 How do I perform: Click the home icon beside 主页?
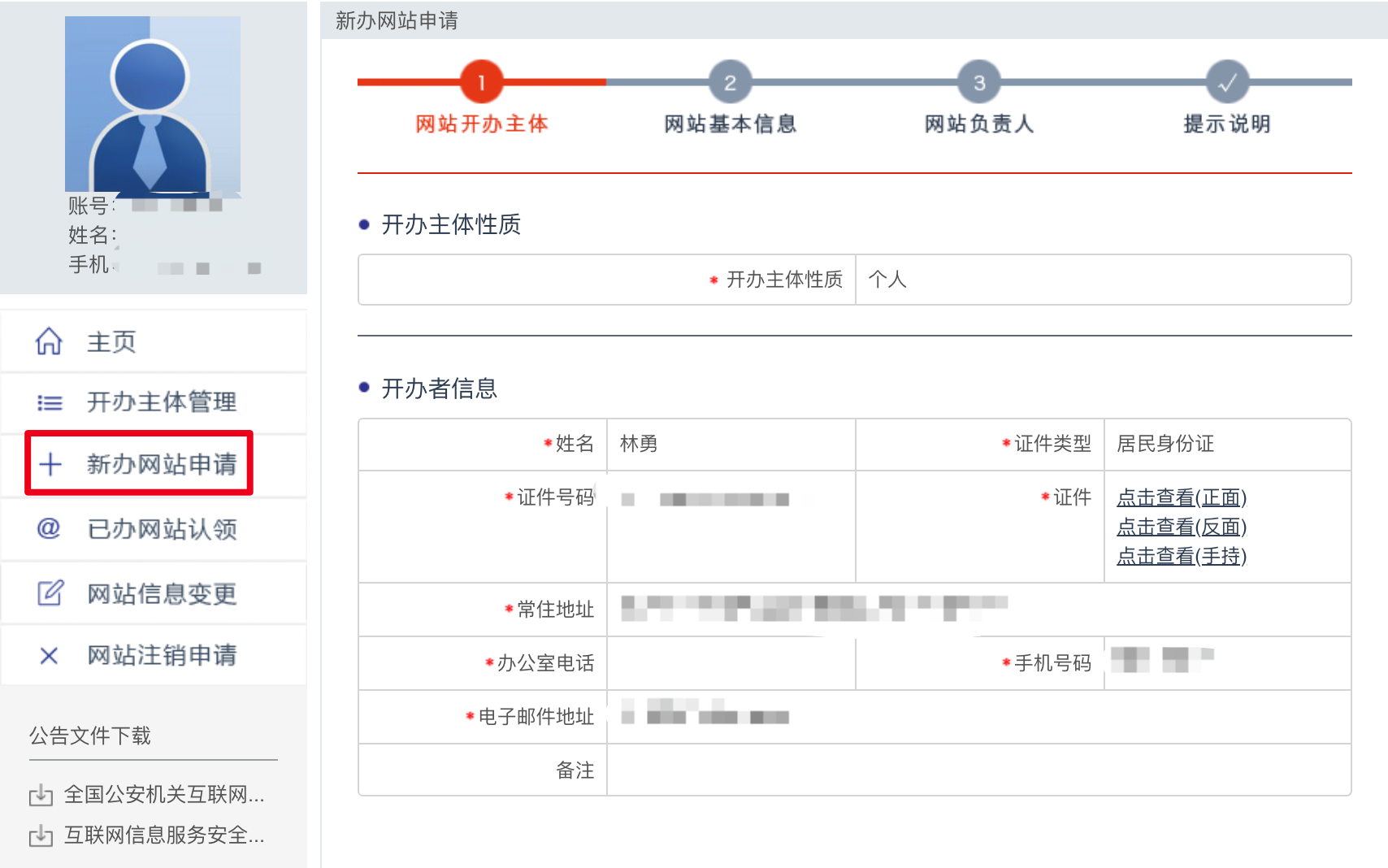point(49,341)
